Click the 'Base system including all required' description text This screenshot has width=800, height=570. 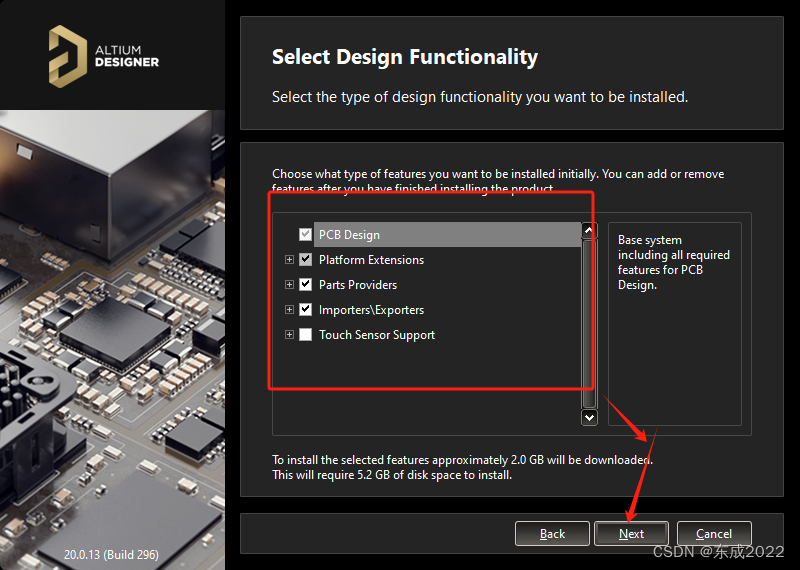(x=673, y=262)
